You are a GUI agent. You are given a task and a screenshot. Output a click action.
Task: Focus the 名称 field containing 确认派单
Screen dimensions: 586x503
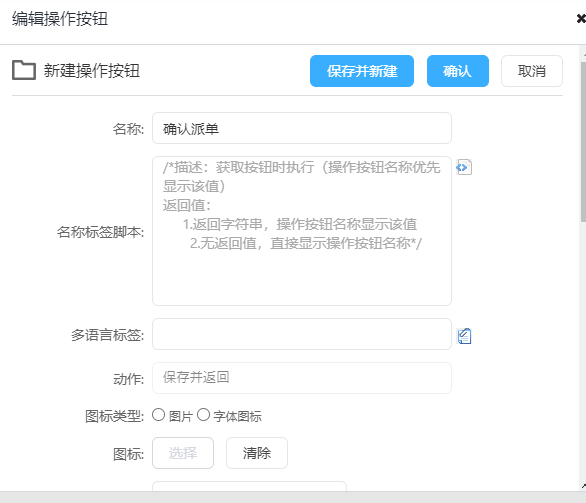[x=302, y=128]
